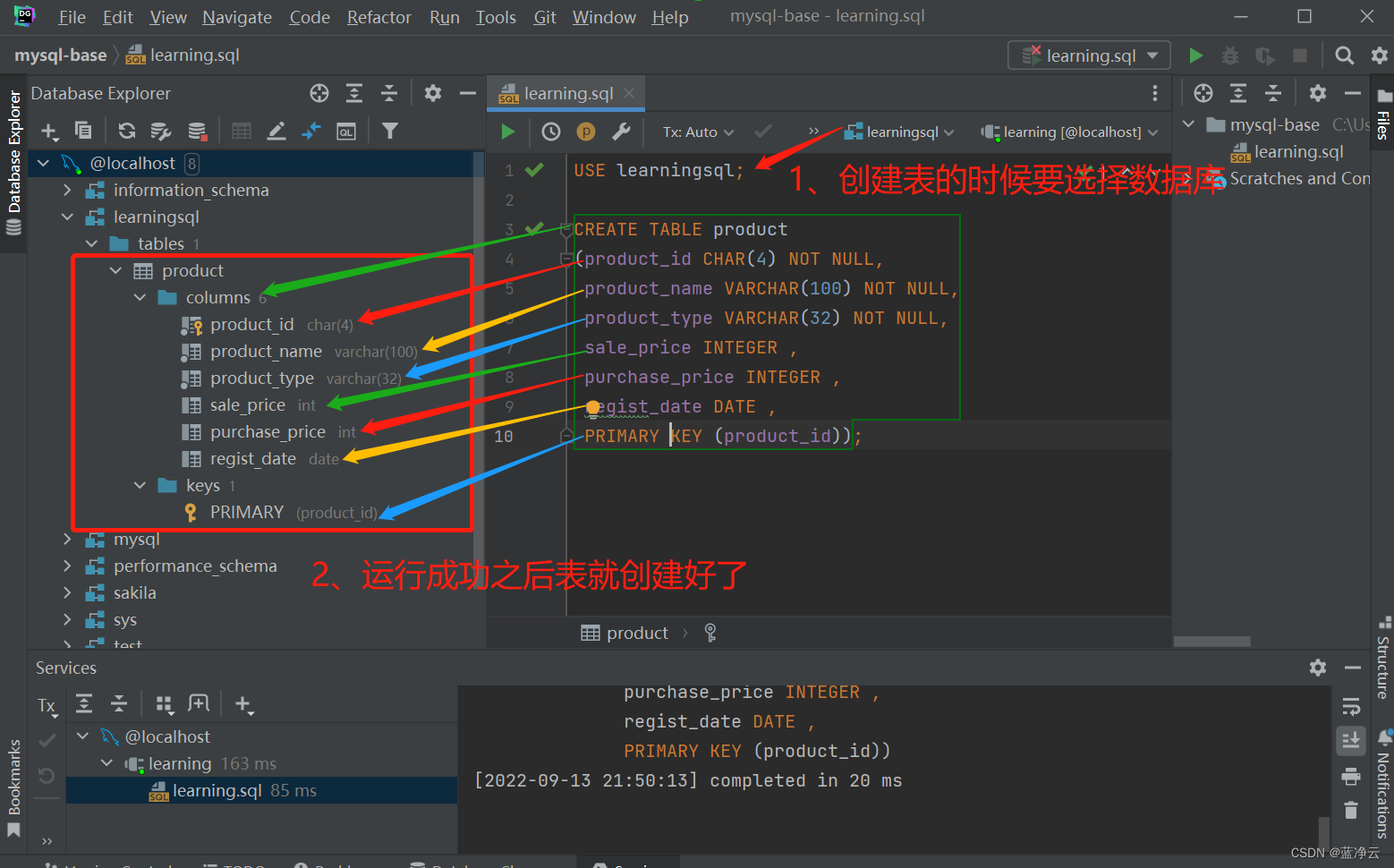Expand the sakila schema node
The height and width of the screenshot is (868, 1394).
coord(67,592)
